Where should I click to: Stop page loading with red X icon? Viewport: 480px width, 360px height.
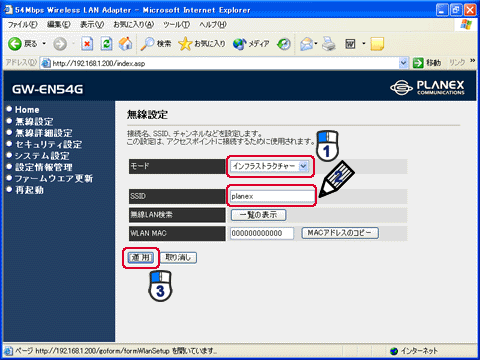point(87,44)
